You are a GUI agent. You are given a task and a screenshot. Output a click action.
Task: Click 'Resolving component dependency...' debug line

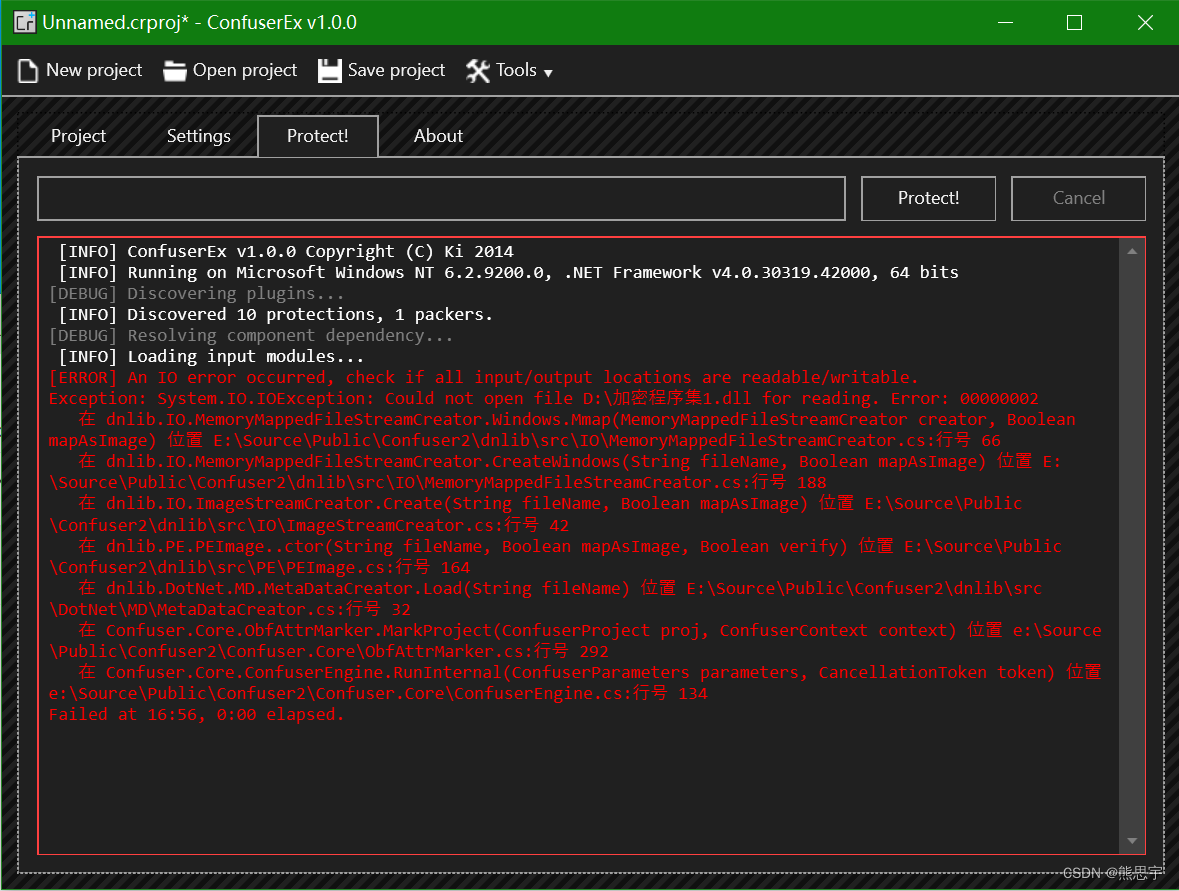point(251,335)
